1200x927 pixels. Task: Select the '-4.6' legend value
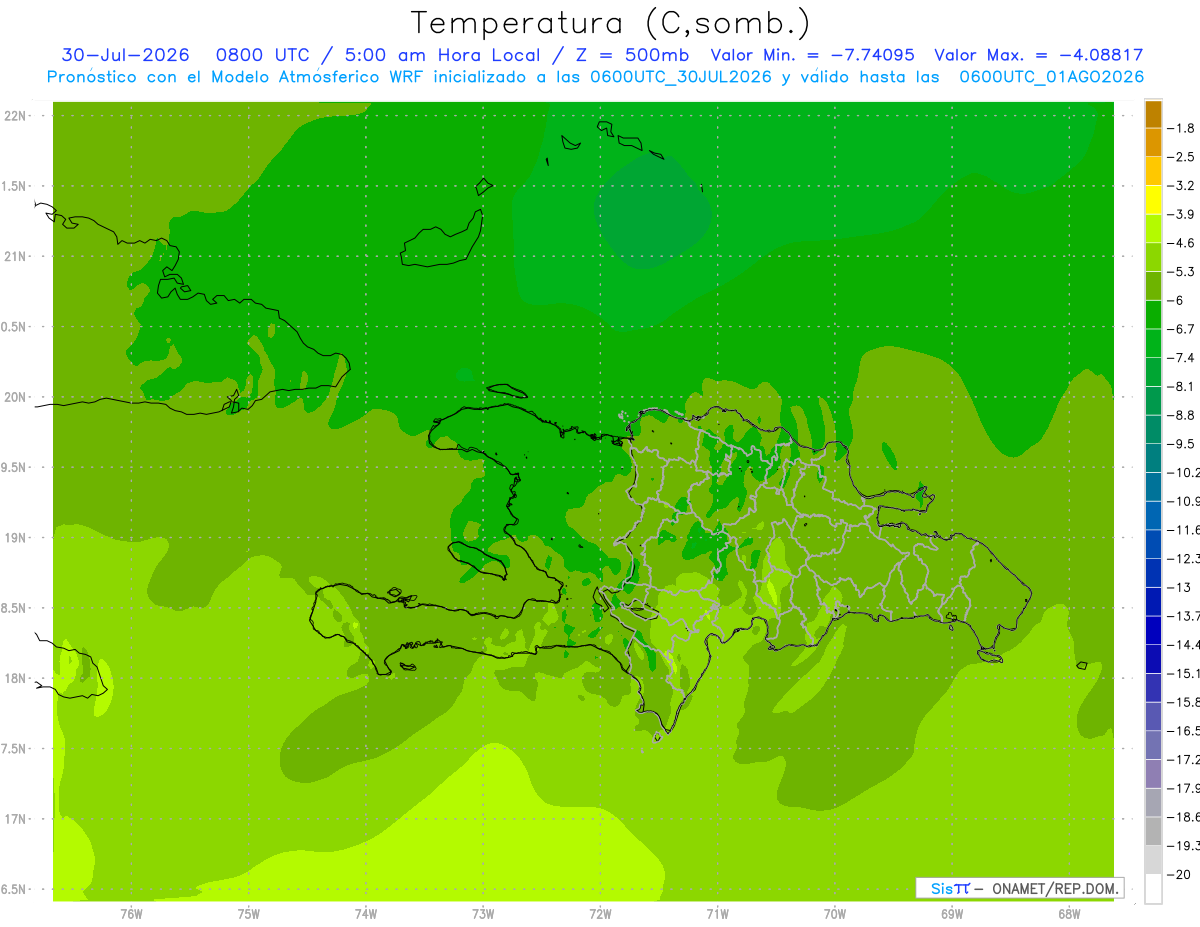coord(1181,243)
